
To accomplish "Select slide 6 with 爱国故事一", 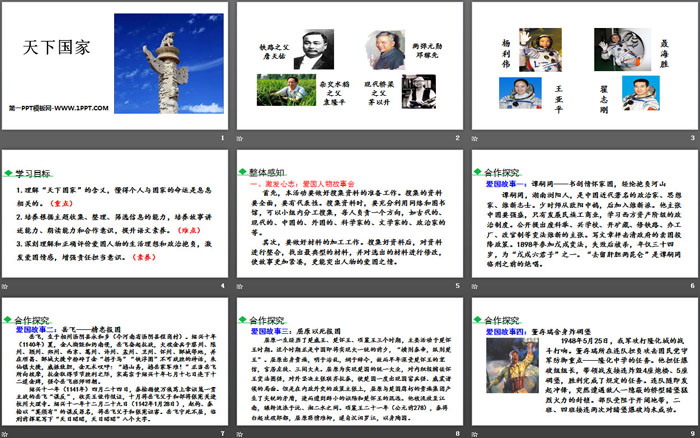I will click(x=585, y=213).
